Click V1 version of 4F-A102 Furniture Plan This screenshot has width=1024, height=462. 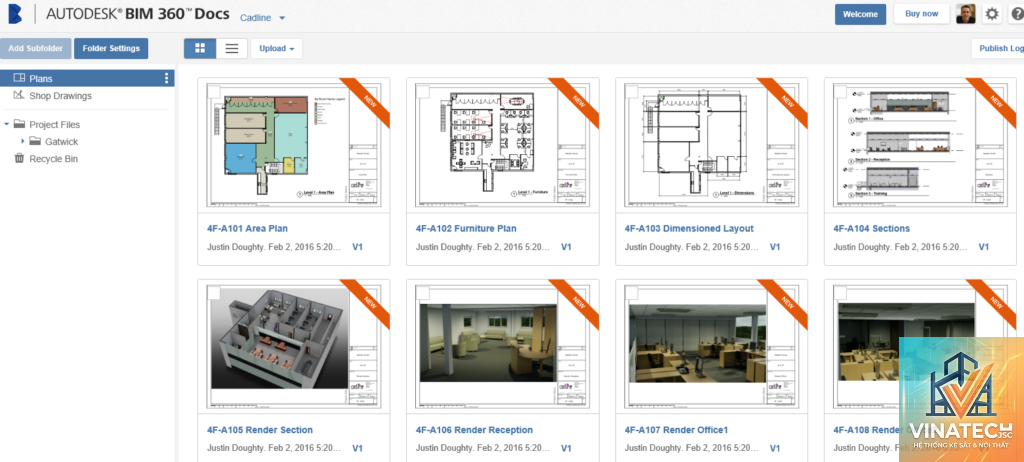pos(566,247)
